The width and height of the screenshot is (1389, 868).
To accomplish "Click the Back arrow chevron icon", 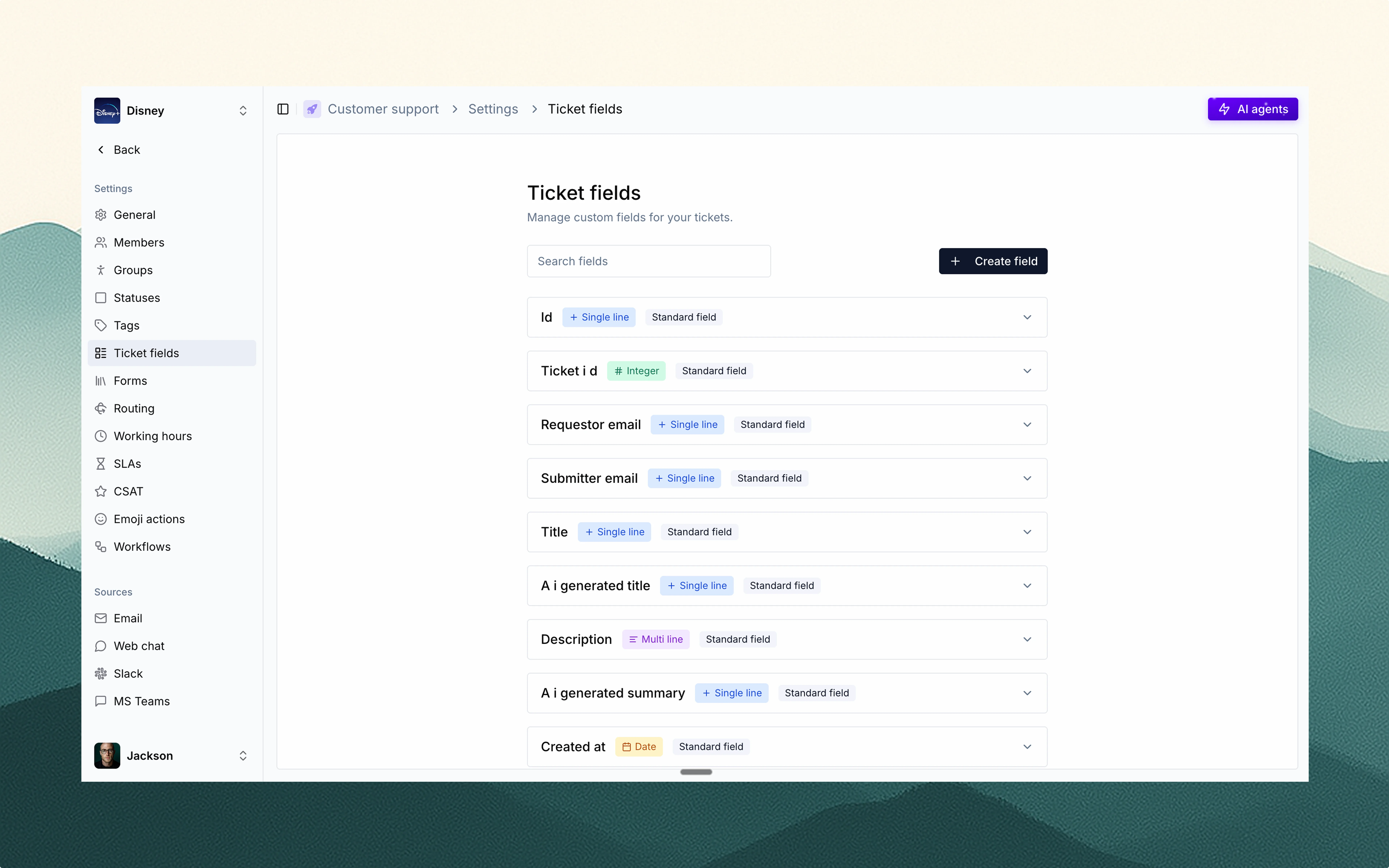I will coord(101,150).
